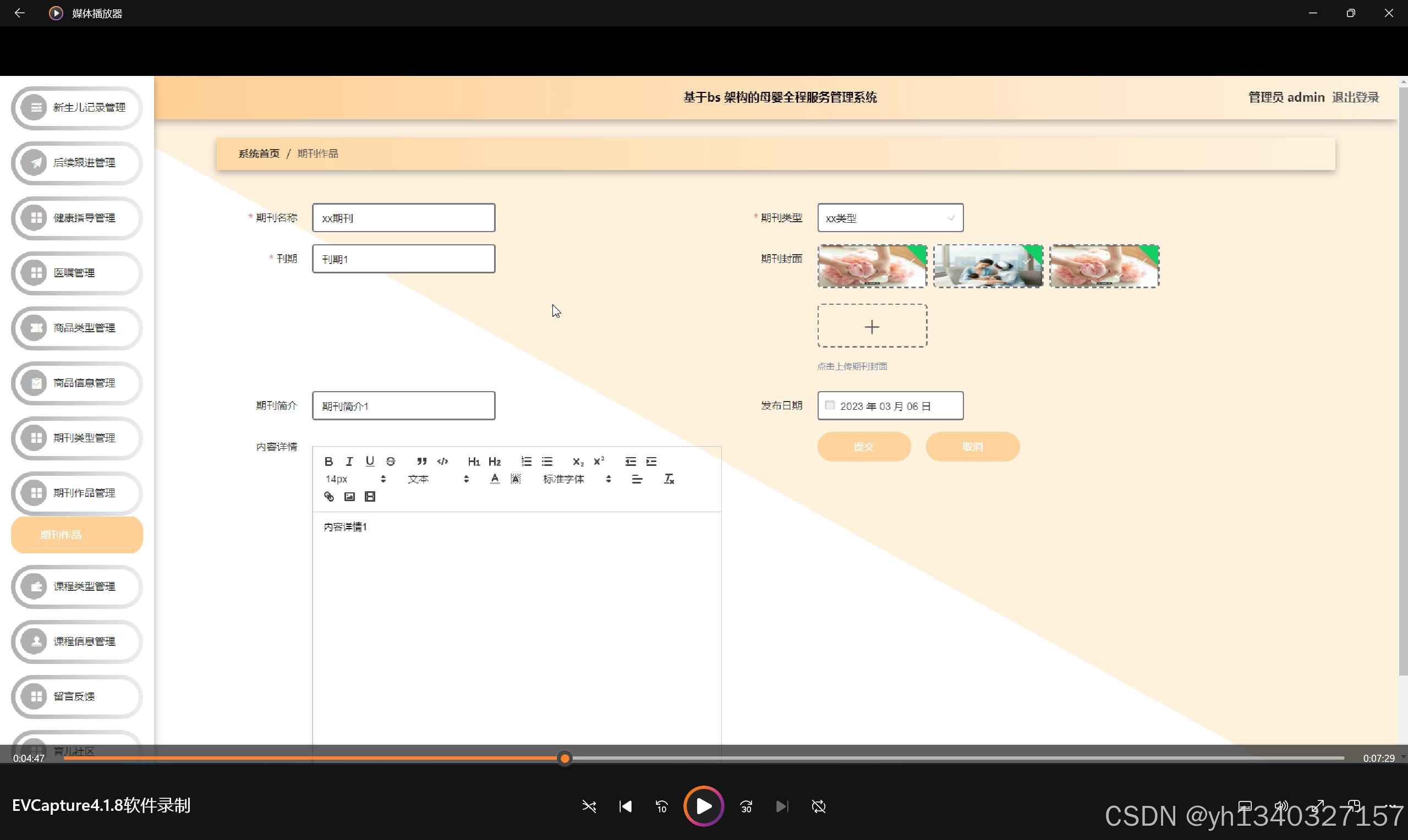The width and height of the screenshot is (1408, 840).
Task: Apply blockquote formatting icon
Action: (x=422, y=462)
